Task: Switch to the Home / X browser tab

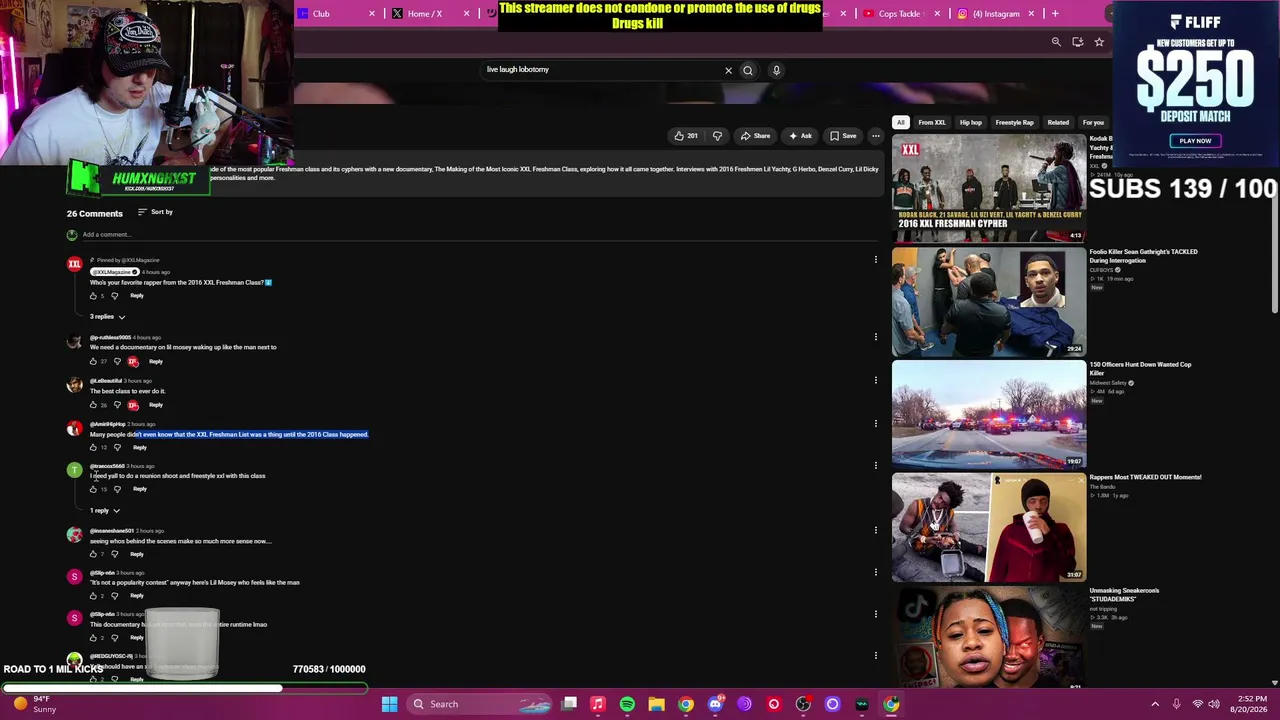Action: pyautogui.click(x=424, y=14)
